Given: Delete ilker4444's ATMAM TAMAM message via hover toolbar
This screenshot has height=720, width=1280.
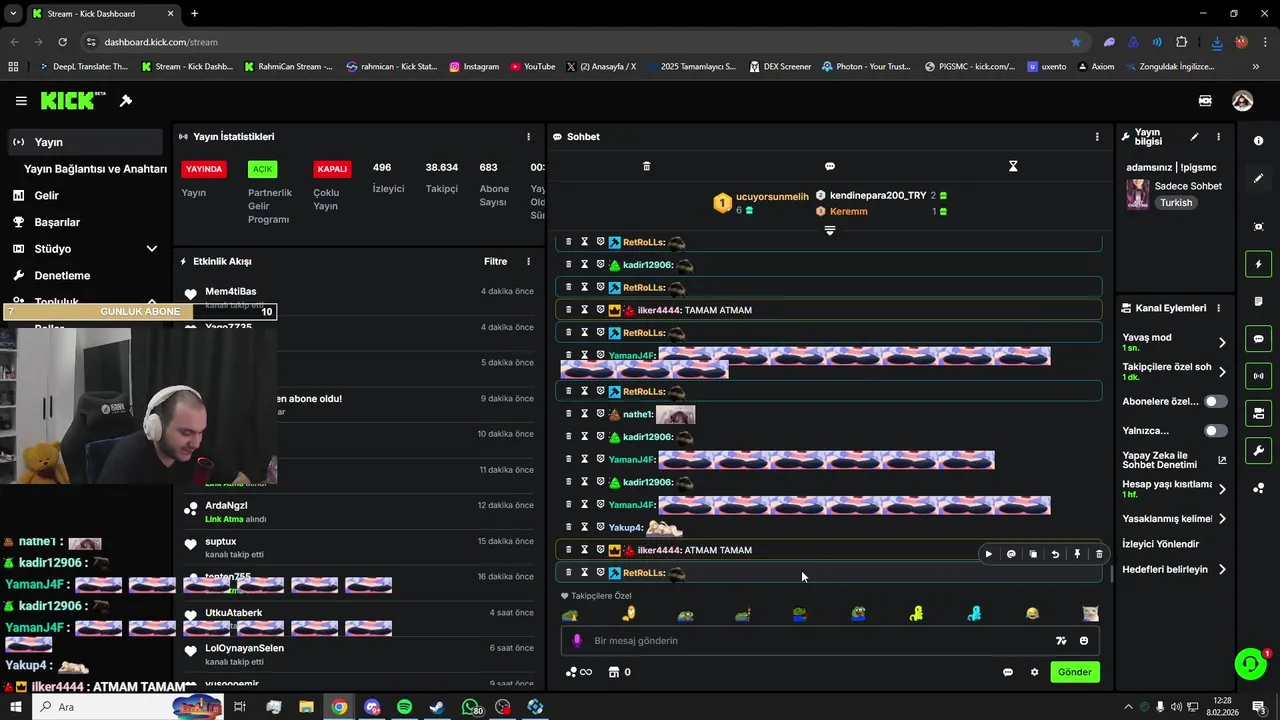Looking at the screenshot, I should point(1099,554).
